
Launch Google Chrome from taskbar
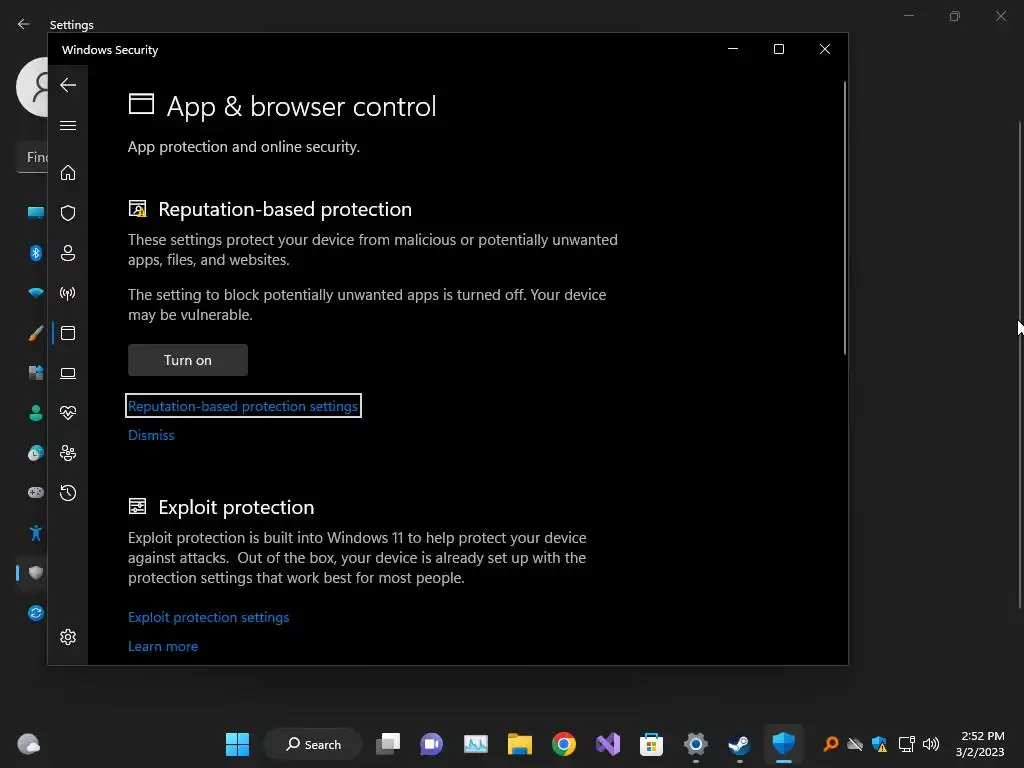click(564, 744)
